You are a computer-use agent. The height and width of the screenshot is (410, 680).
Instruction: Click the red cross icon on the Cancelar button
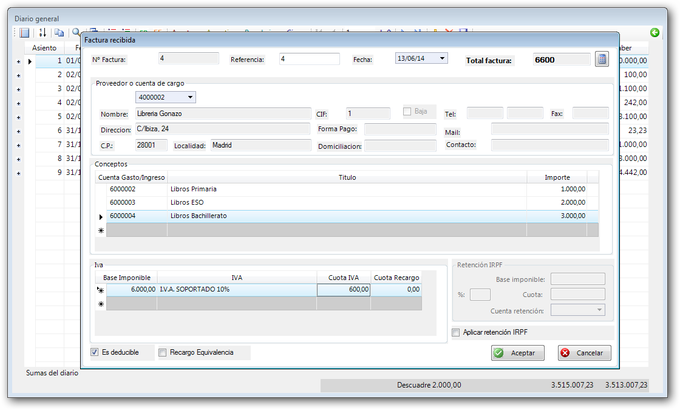[x=565, y=353]
